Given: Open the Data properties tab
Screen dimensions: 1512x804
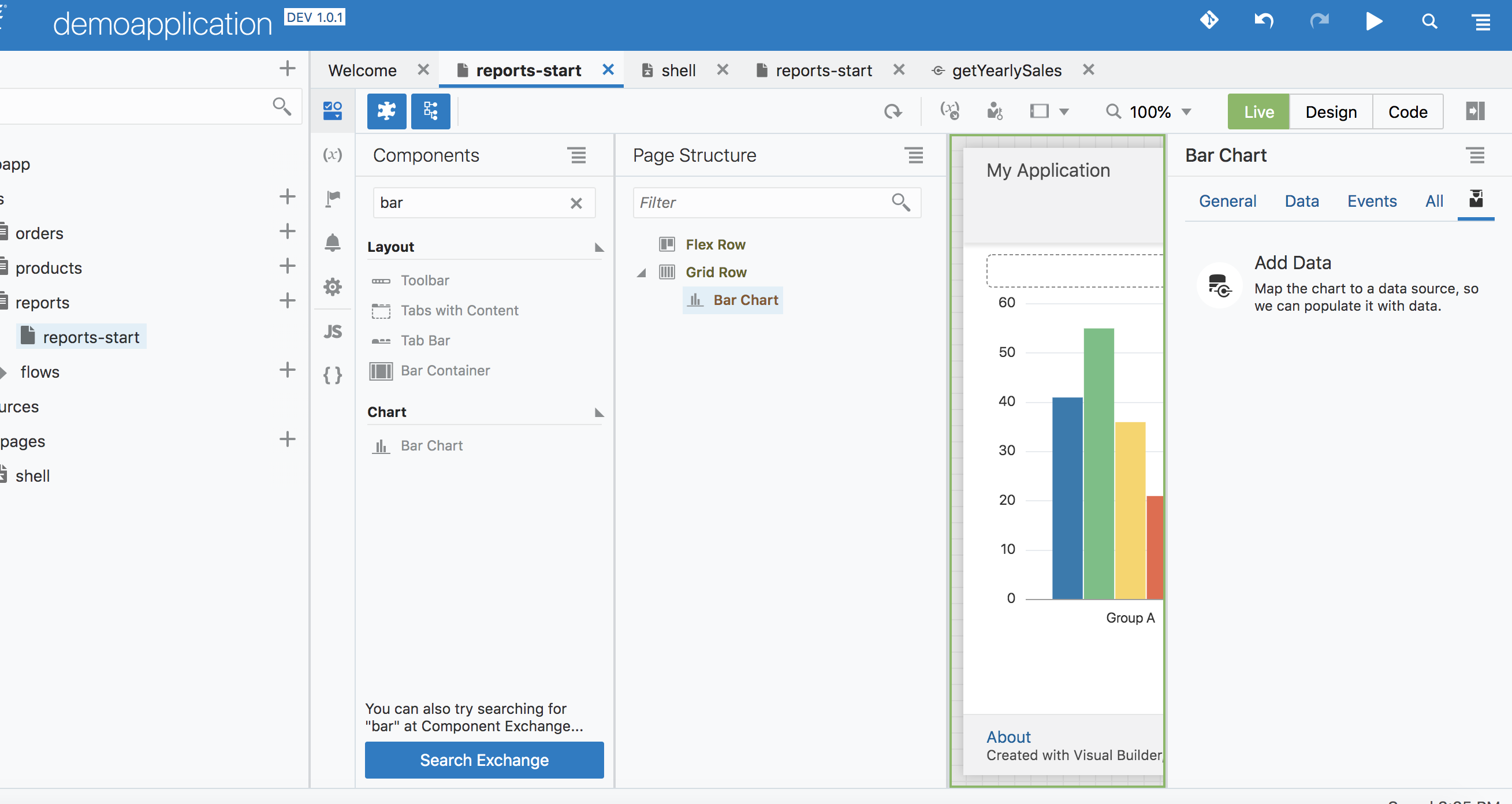Looking at the screenshot, I should pos(1301,202).
